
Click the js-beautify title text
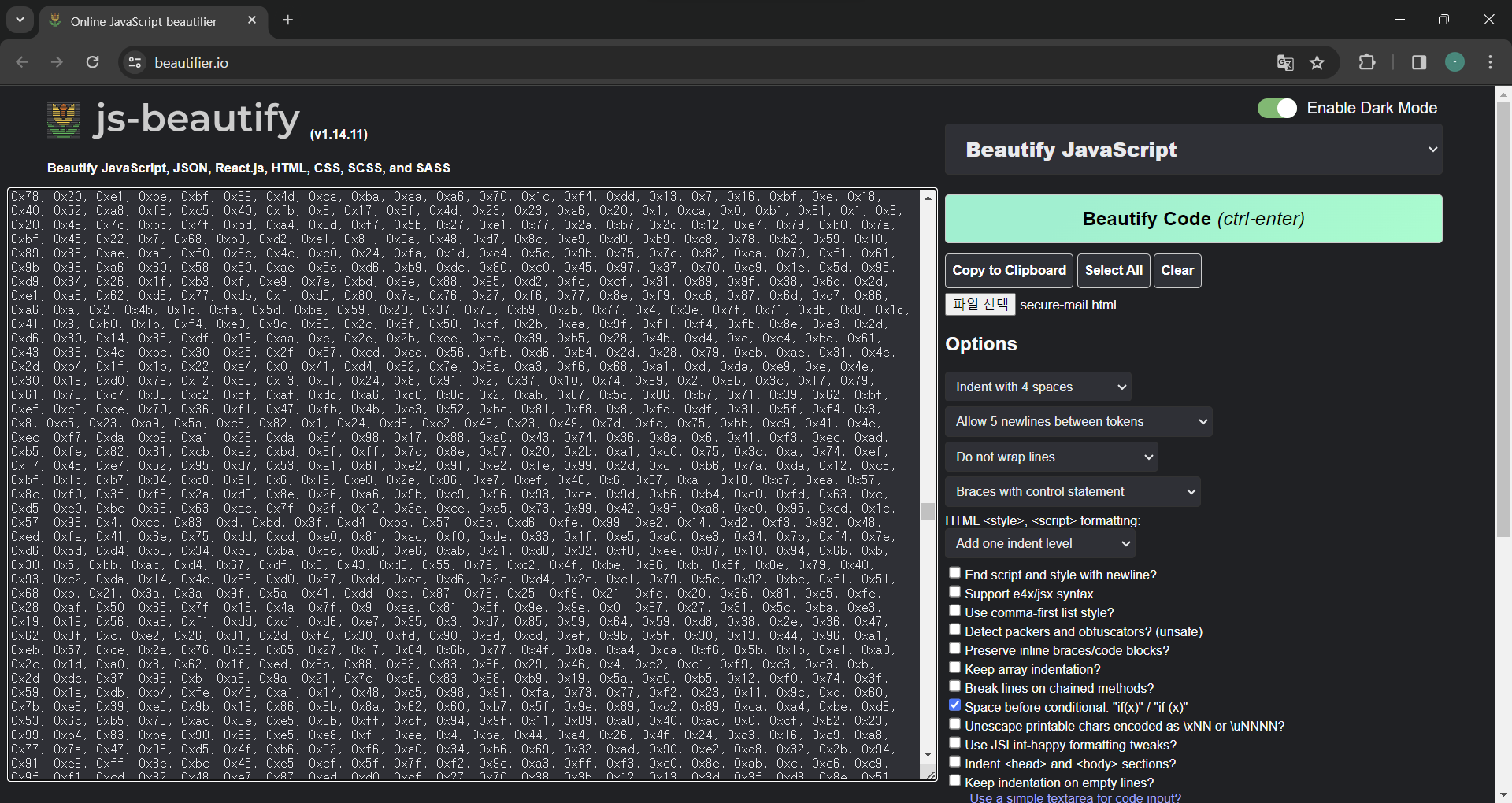[197, 119]
